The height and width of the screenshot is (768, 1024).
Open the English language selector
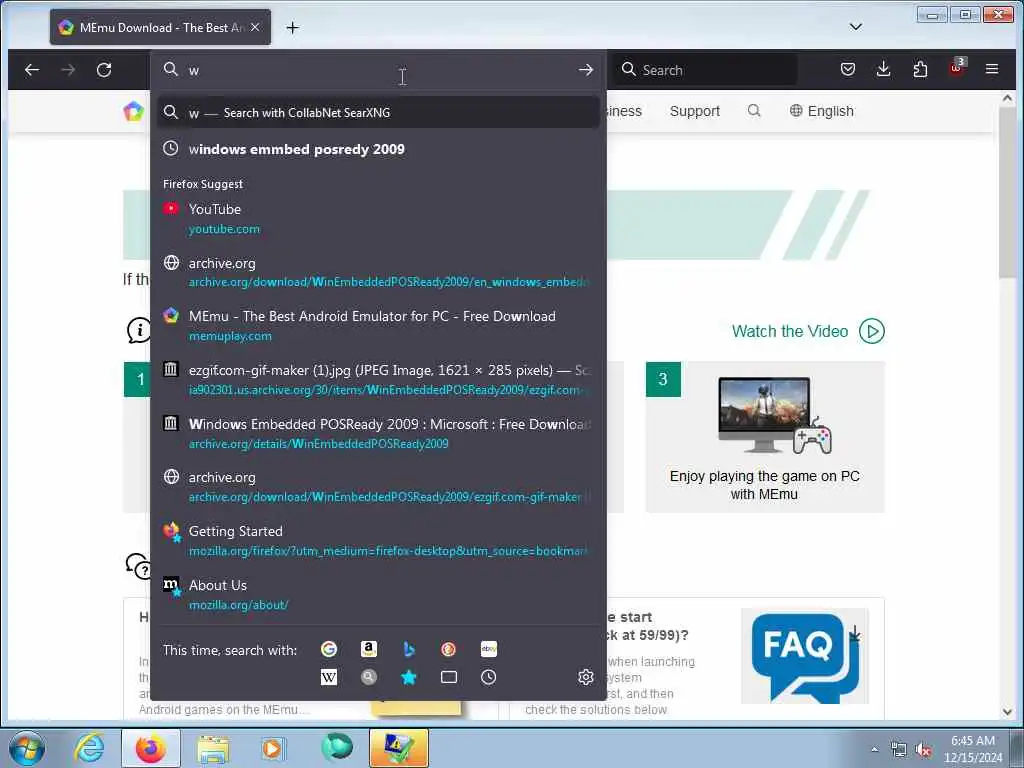click(822, 111)
